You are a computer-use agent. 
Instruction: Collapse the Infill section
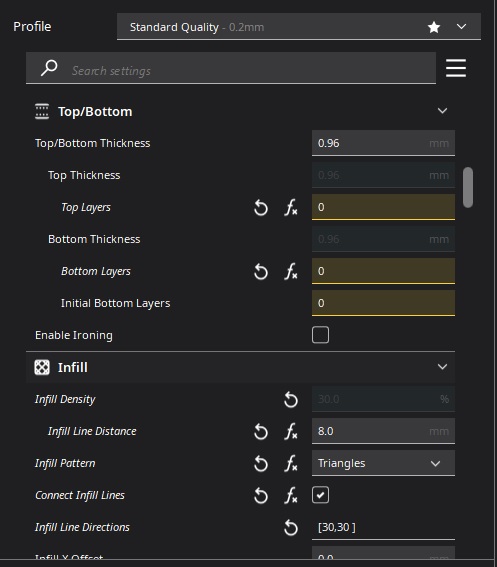(x=442, y=367)
